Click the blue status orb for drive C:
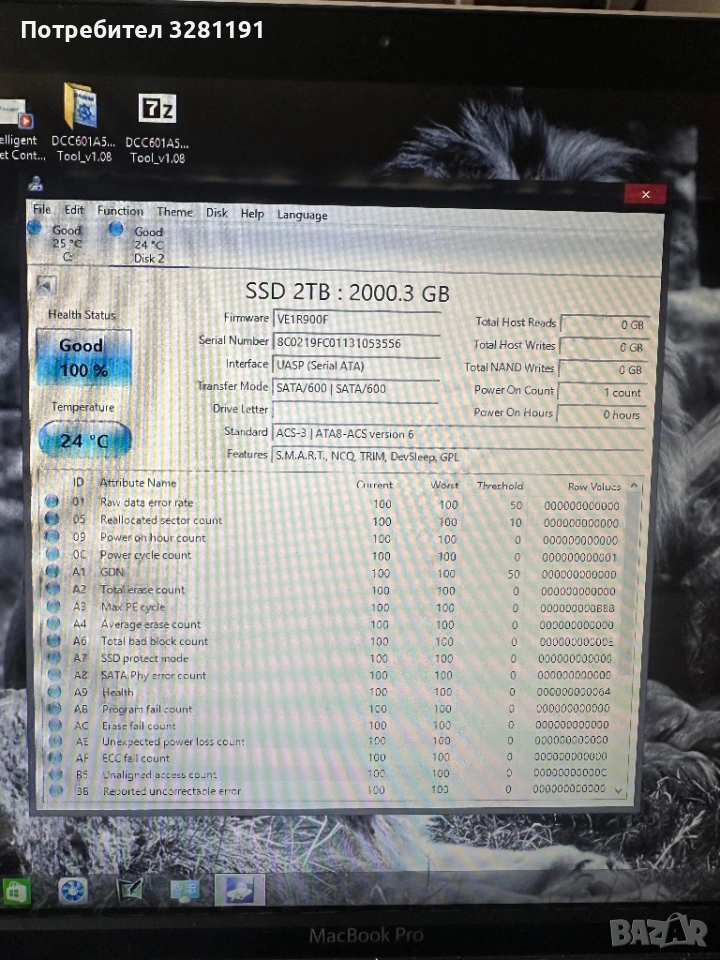The height and width of the screenshot is (960, 720). pos(37,230)
